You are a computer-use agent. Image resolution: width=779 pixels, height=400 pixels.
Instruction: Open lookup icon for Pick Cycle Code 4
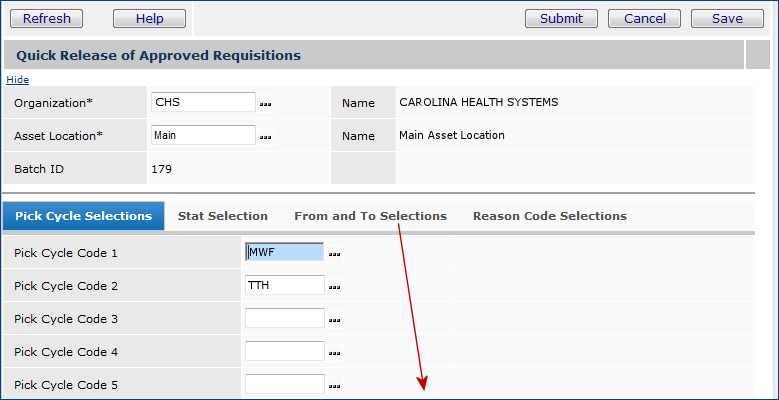point(335,353)
